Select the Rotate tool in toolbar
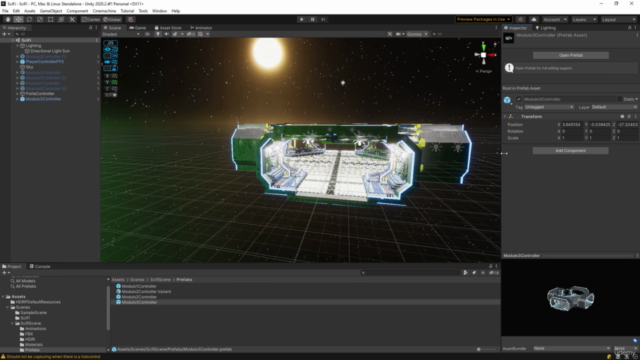Image resolution: width=640 pixels, height=360 pixels. pyautogui.click(x=29, y=19)
